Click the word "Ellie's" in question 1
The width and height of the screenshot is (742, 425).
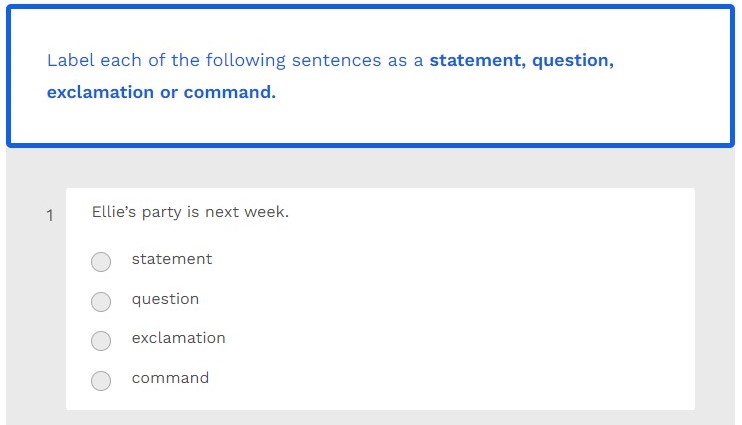click(x=113, y=212)
